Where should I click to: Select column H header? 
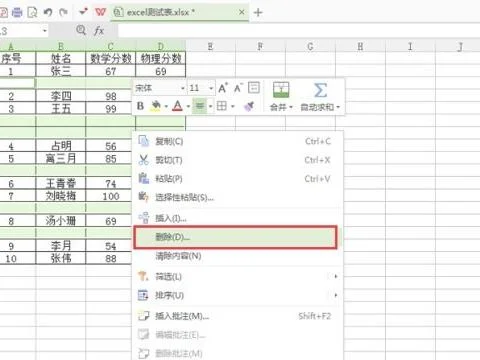click(360, 46)
